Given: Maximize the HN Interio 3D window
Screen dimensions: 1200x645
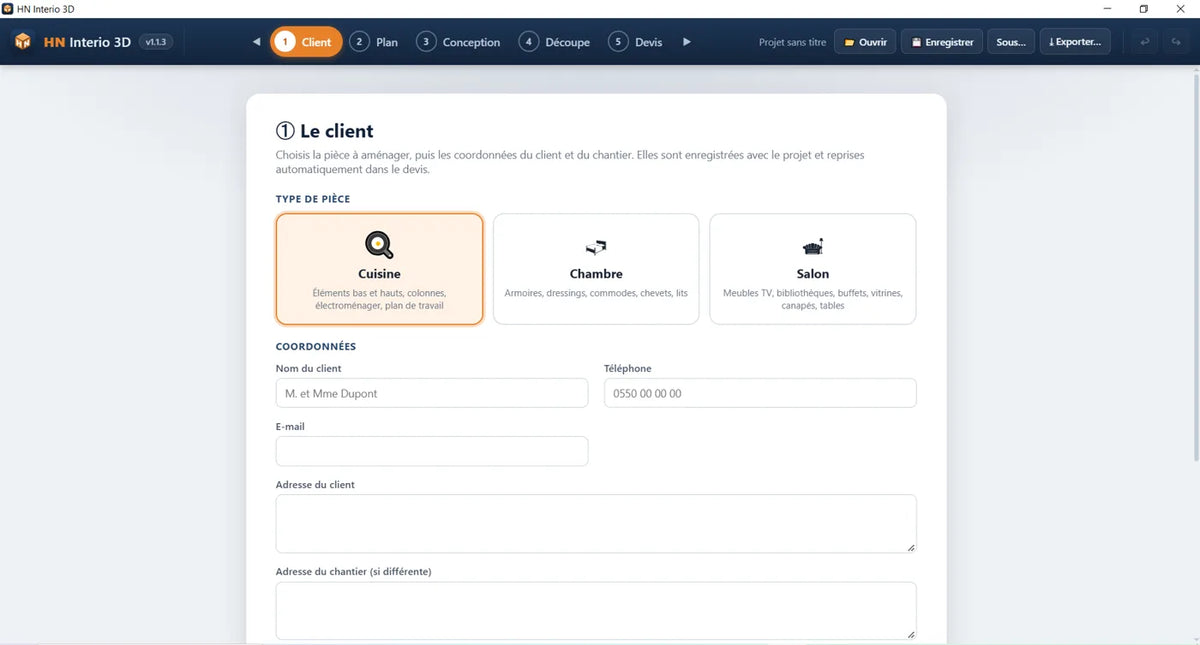Looking at the screenshot, I should click(x=1144, y=9).
